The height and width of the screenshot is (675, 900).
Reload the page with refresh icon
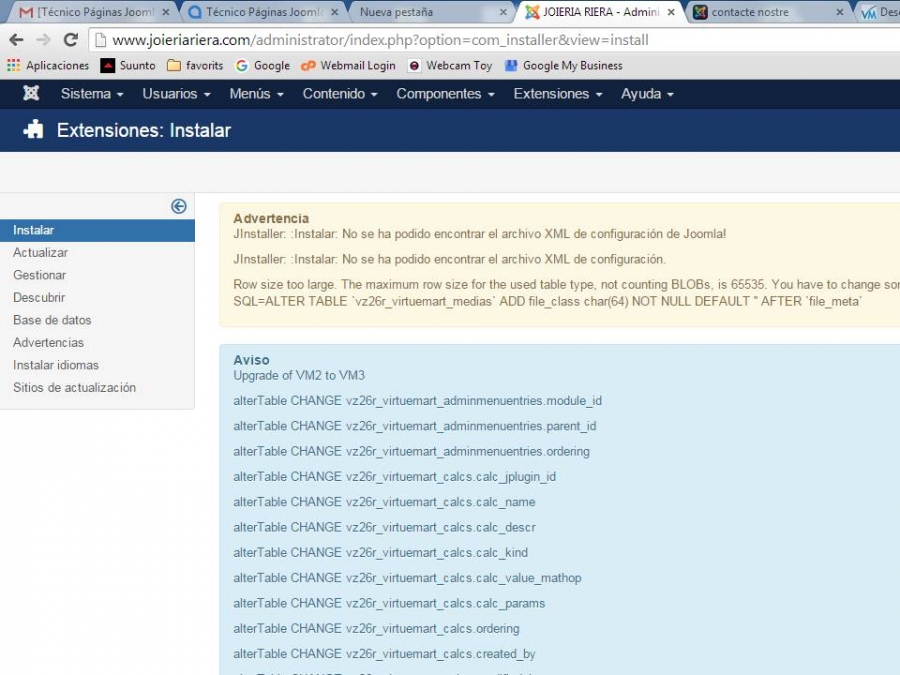pyautogui.click(x=71, y=40)
